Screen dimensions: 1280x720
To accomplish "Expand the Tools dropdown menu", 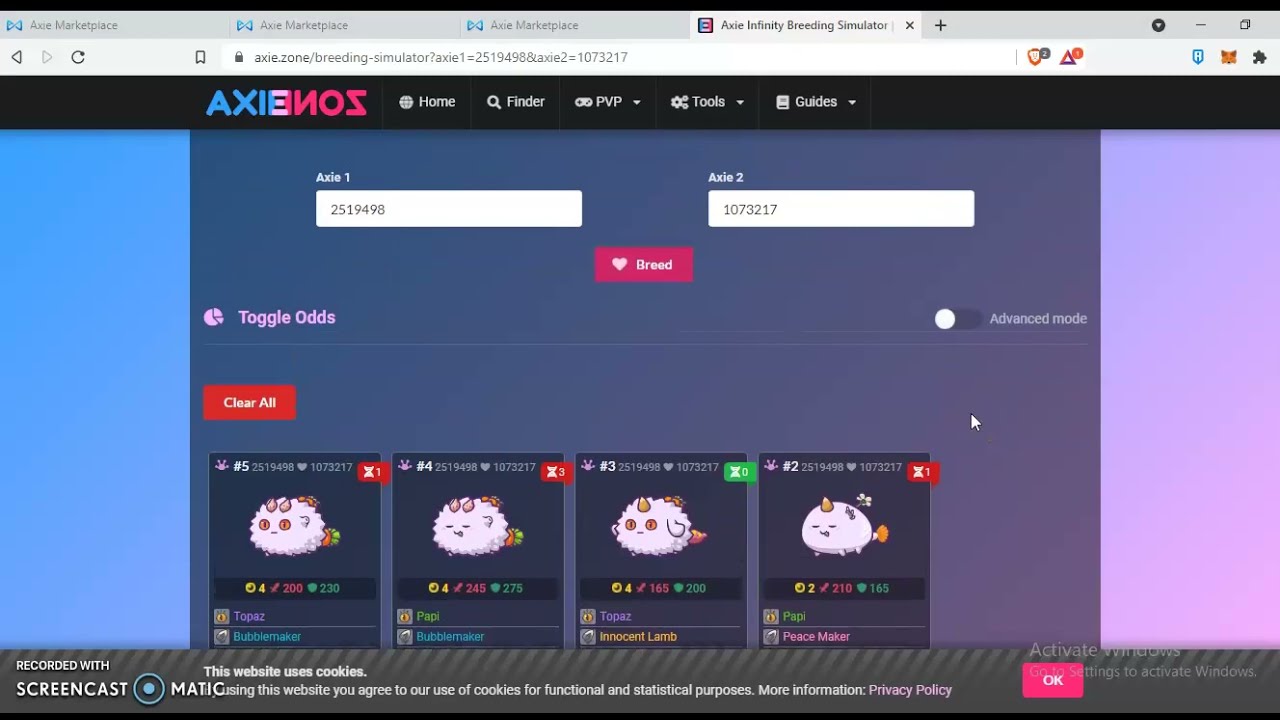I will point(708,102).
